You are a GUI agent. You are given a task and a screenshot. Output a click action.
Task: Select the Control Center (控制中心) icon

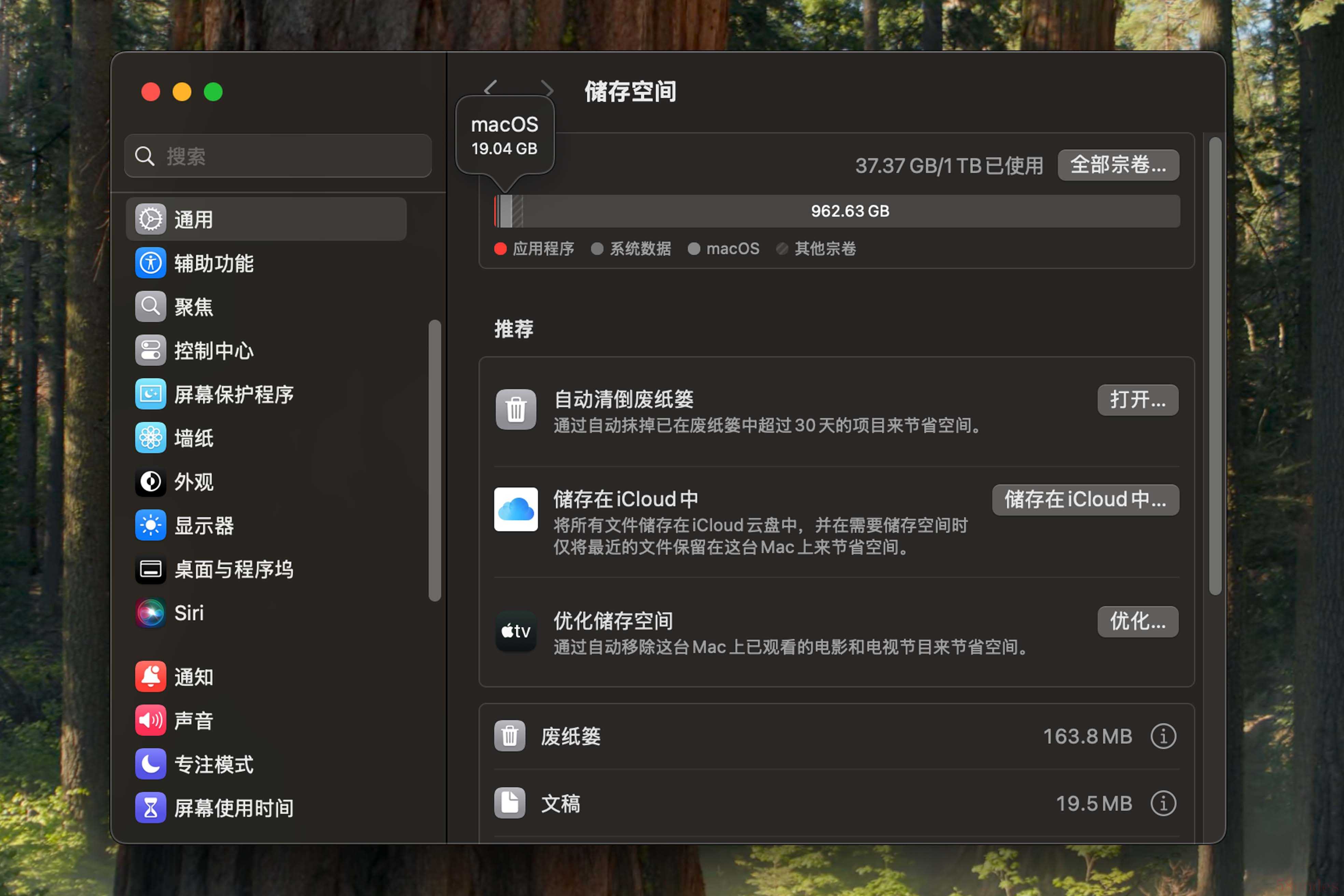click(x=150, y=350)
